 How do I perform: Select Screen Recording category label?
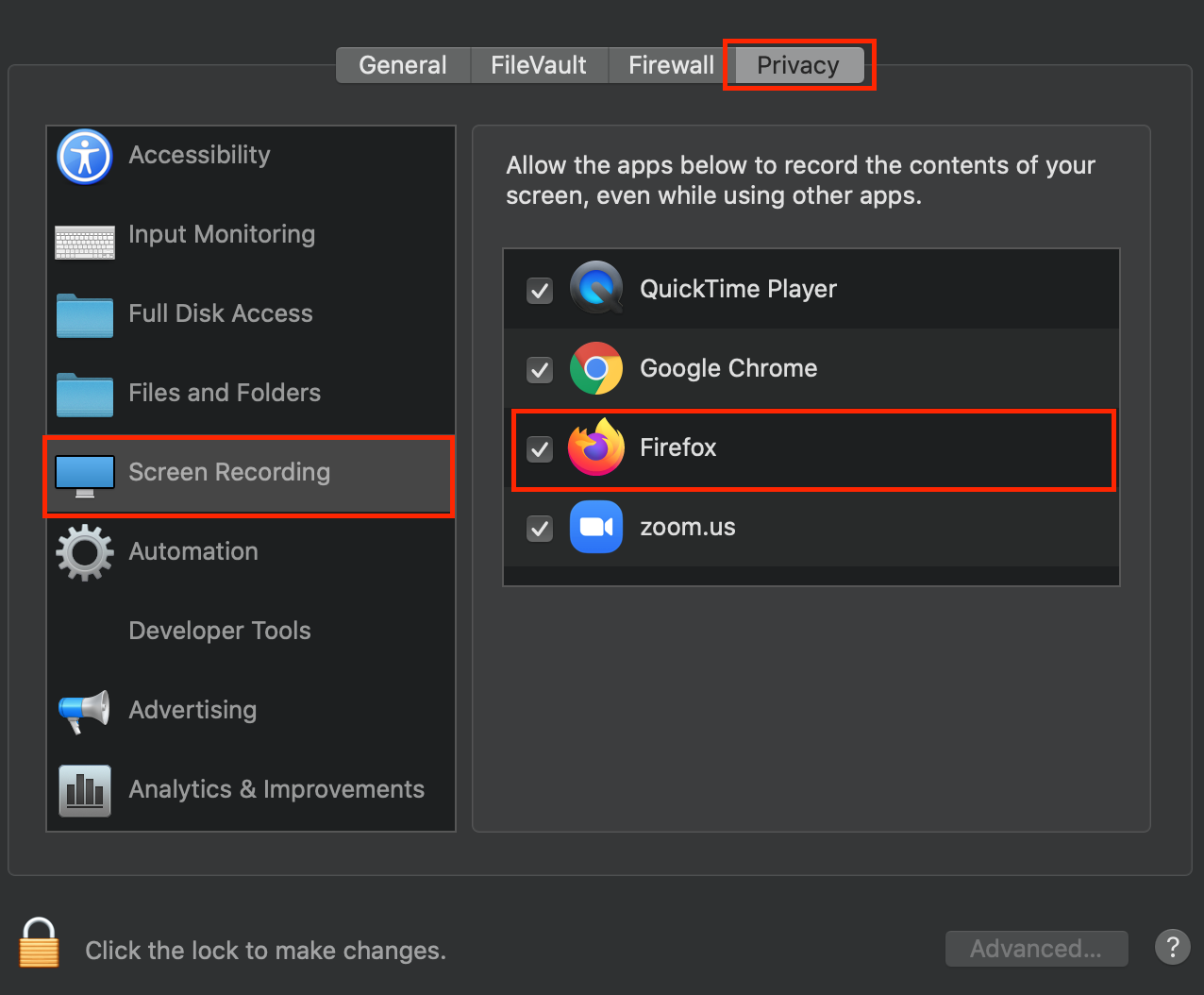coord(229,472)
